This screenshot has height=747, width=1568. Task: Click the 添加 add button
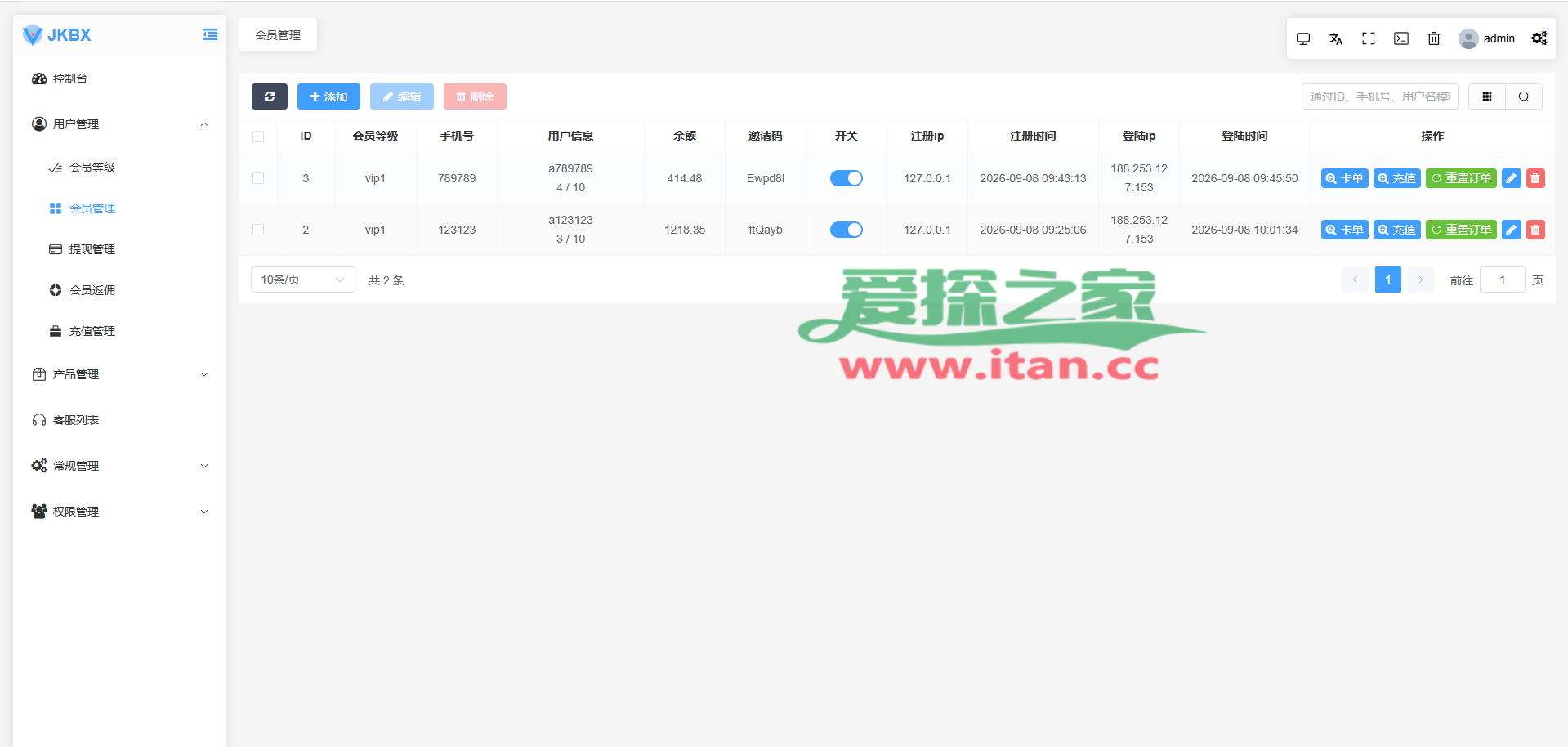tap(328, 96)
